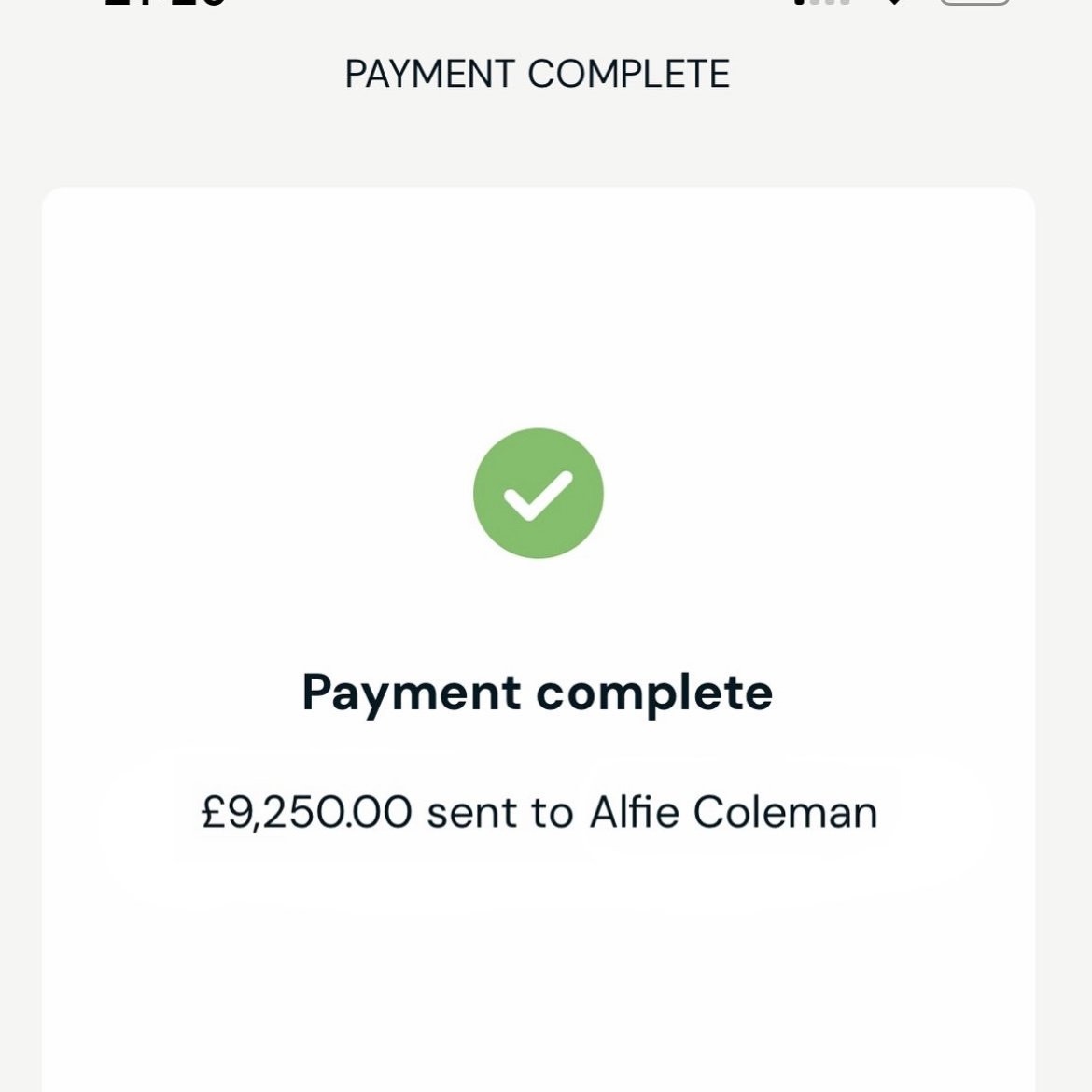Click the word PAYMENT in top header
Image resolution: width=1092 pixels, height=1092 pixels.
429,75
